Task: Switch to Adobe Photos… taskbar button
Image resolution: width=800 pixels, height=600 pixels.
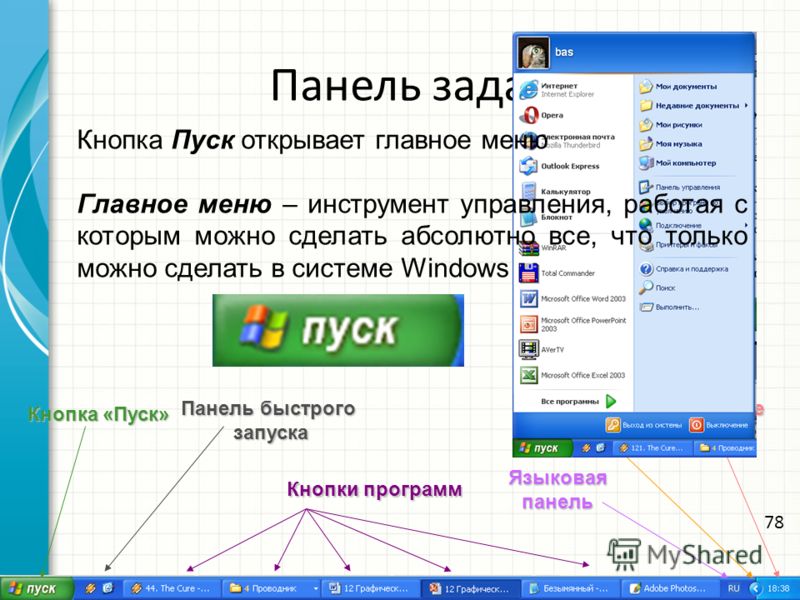Action: click(670, 588)
